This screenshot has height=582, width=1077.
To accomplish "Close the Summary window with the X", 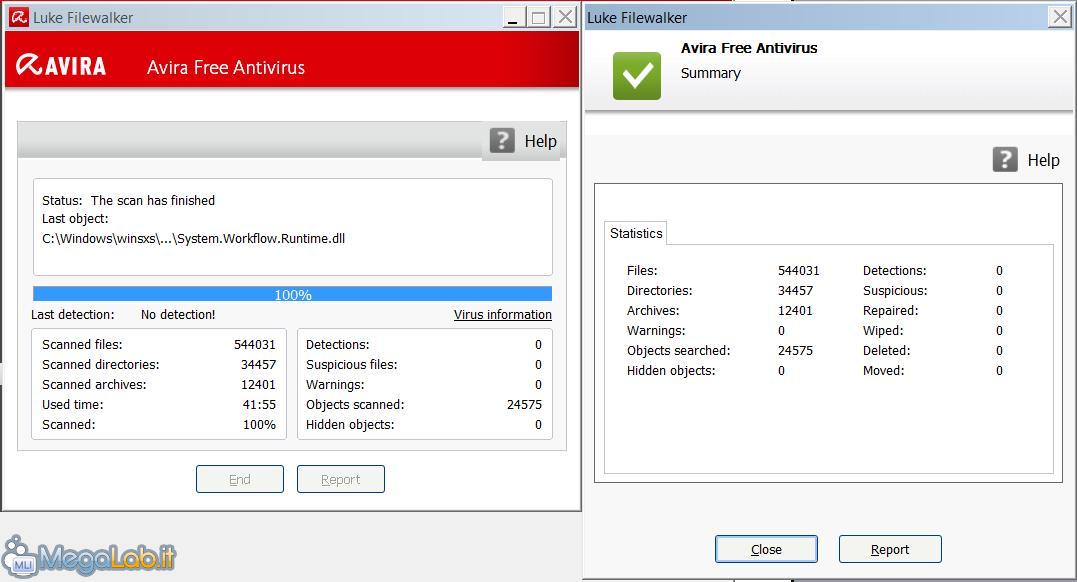I will (x=1060, y=16).
